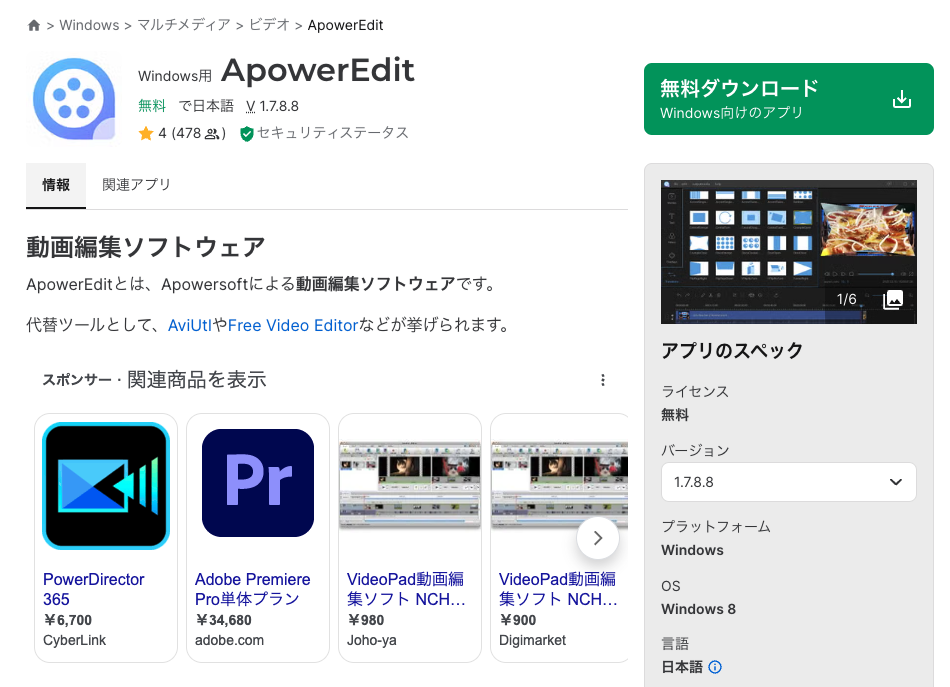This screenshot has height=687, width=950.
Task: Open the VideoPad listing priced ¥980
Action: point(406,589)
